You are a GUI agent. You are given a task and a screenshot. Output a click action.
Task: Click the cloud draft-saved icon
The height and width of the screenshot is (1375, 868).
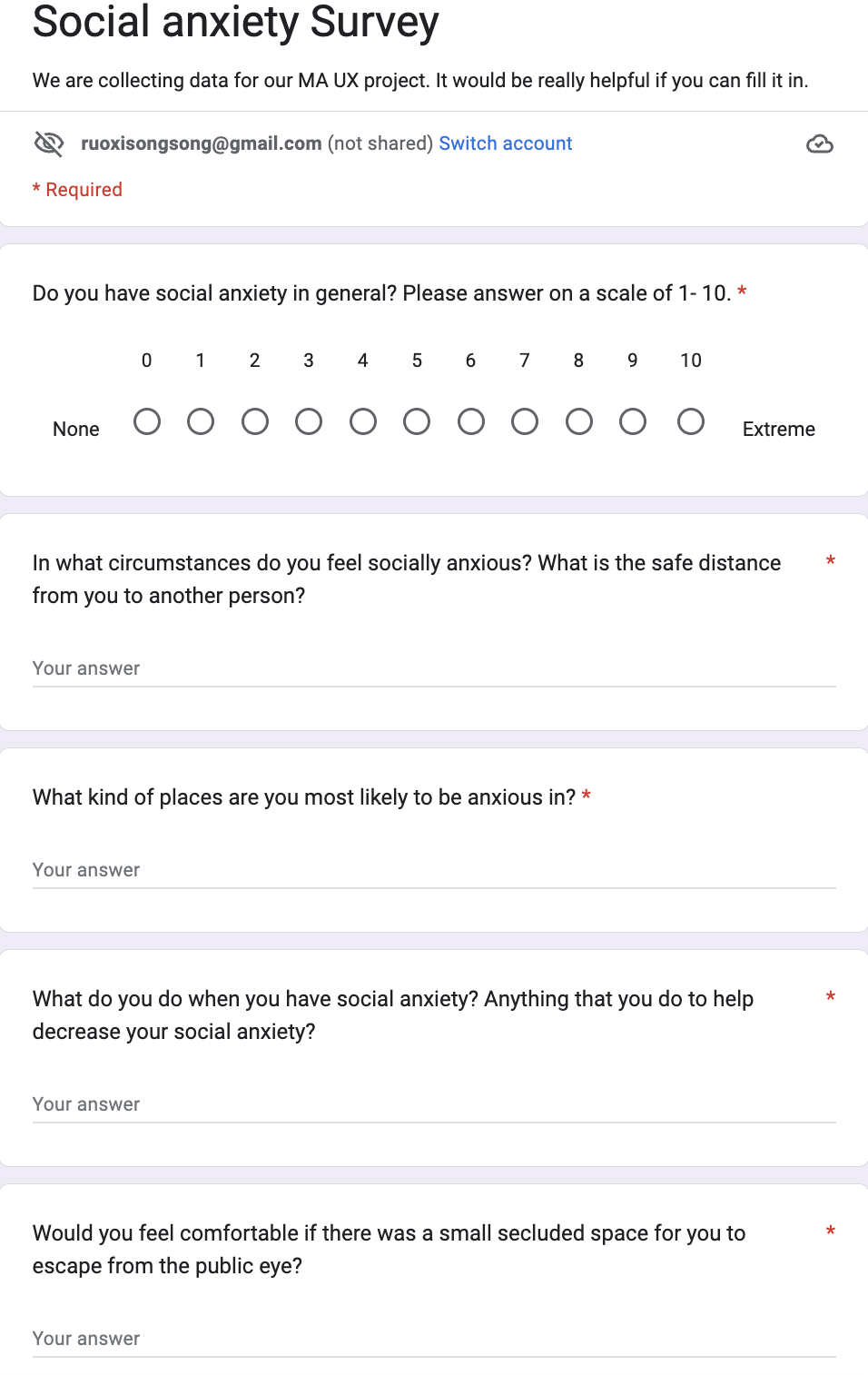[819, 144]
